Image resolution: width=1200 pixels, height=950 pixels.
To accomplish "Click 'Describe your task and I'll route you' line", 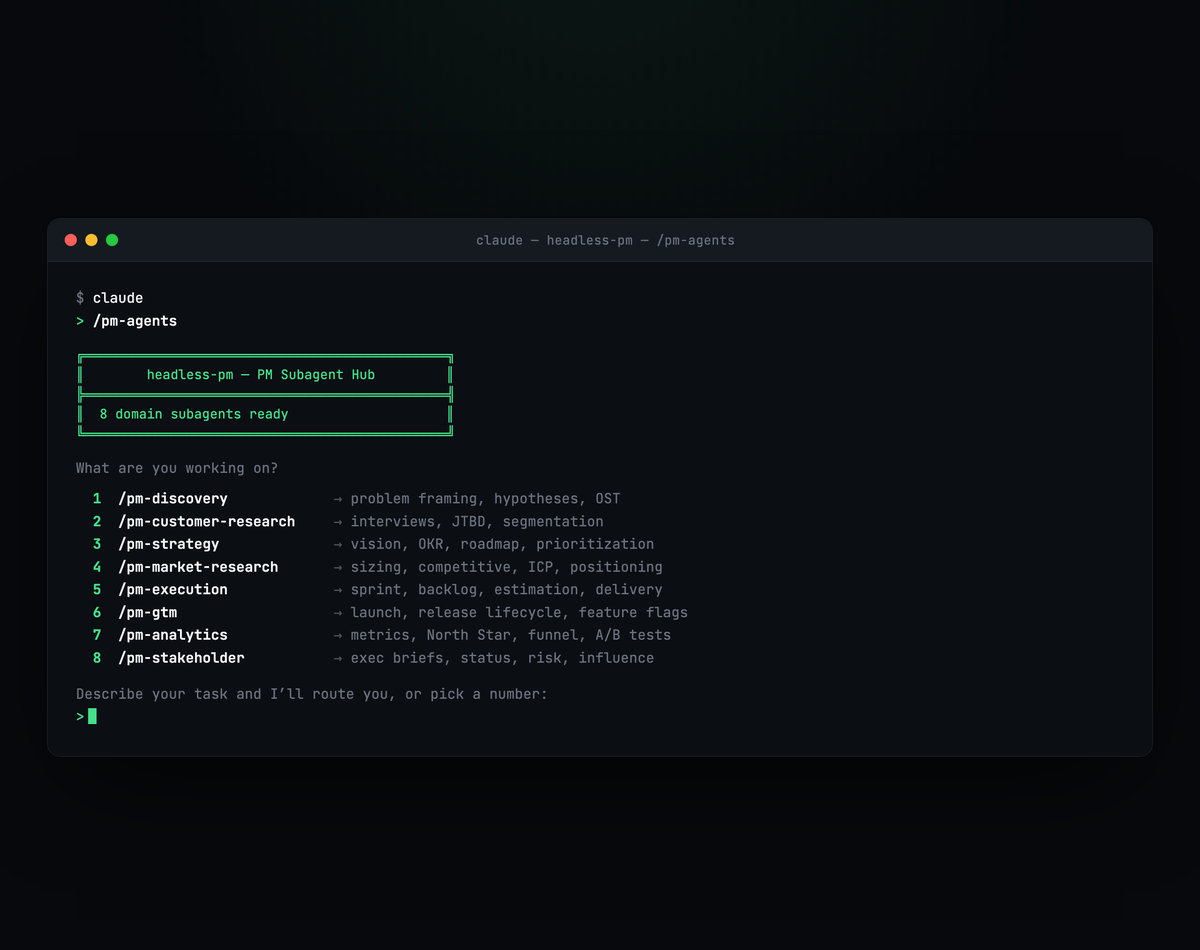I will (312, 694).
